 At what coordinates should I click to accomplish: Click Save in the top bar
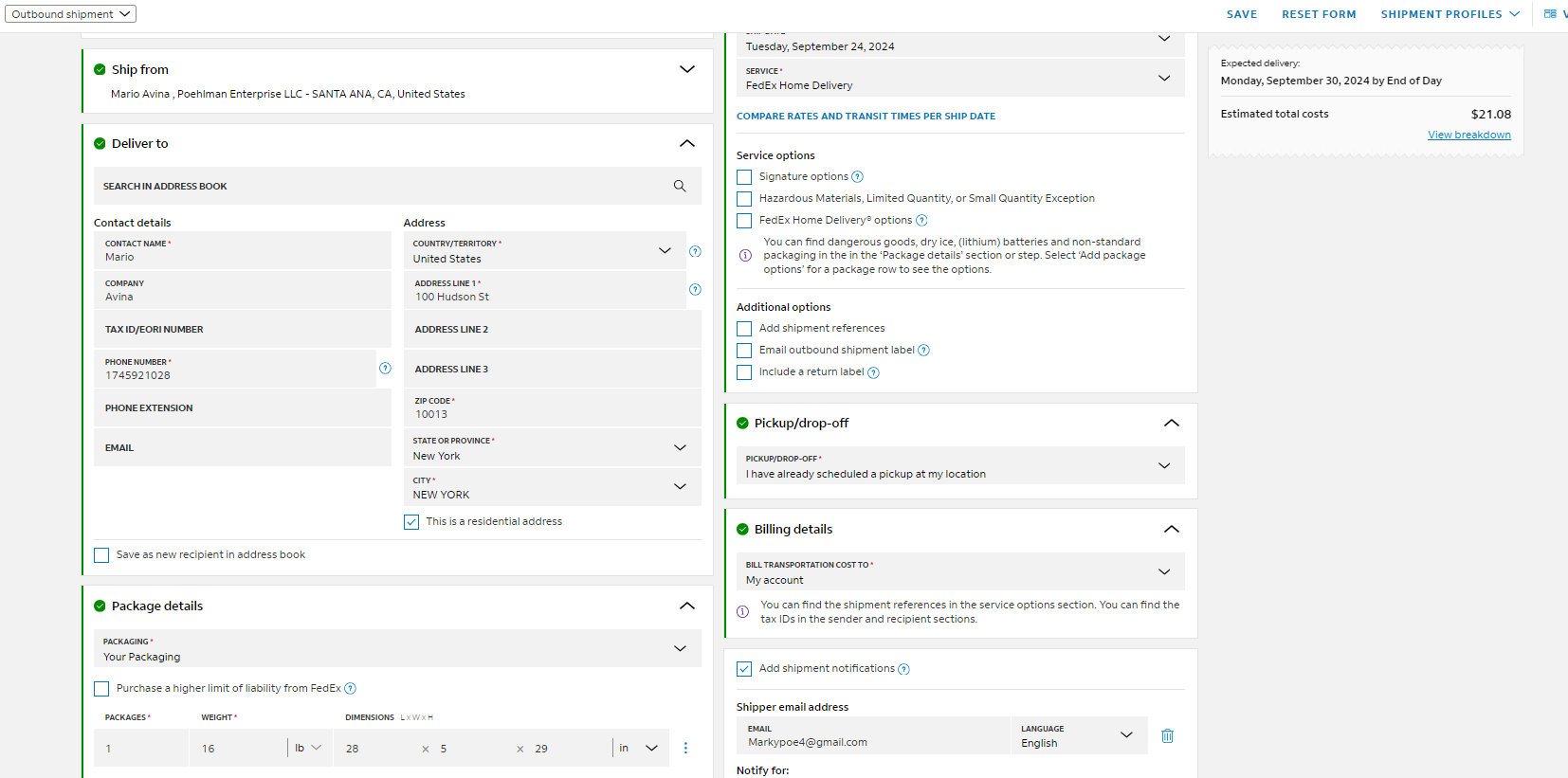(1242, 14)
